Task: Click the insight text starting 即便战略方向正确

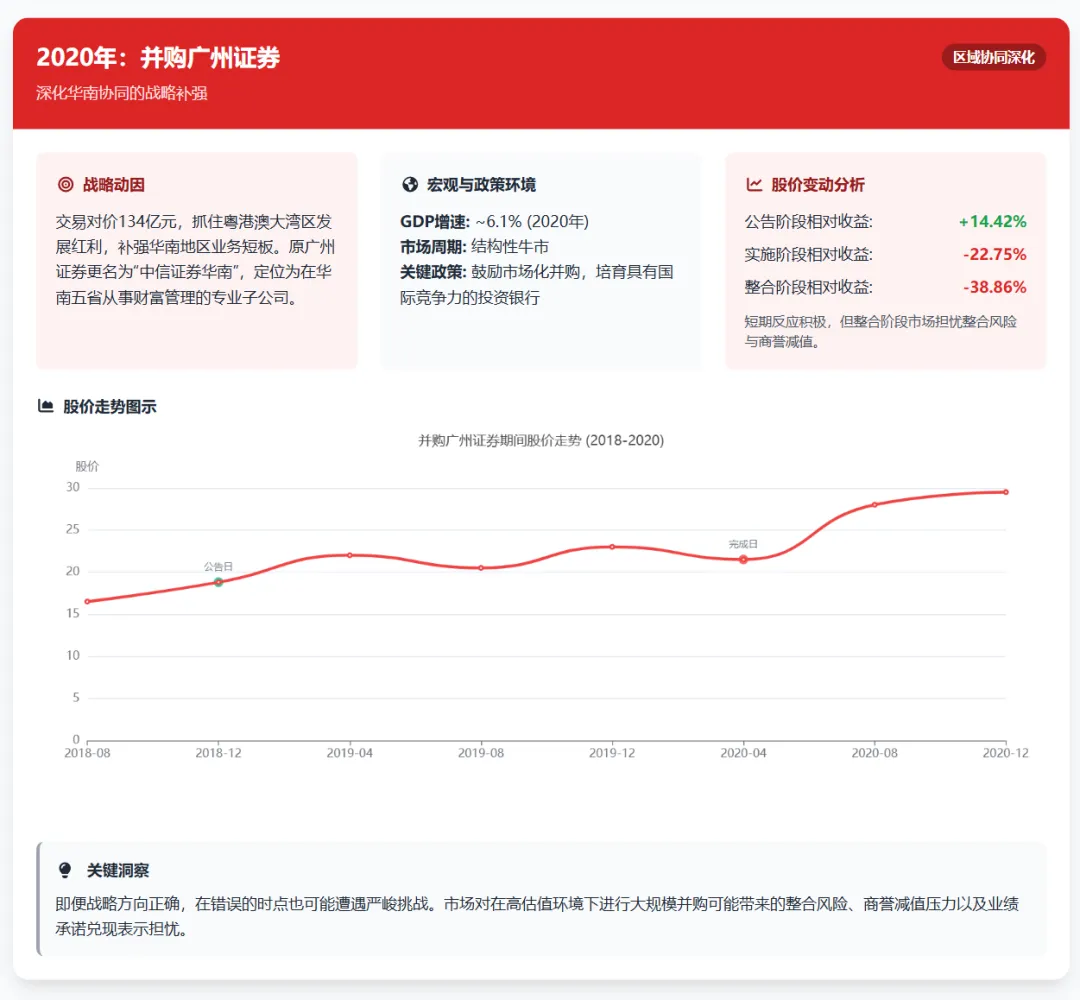Action: pos(537,916)
